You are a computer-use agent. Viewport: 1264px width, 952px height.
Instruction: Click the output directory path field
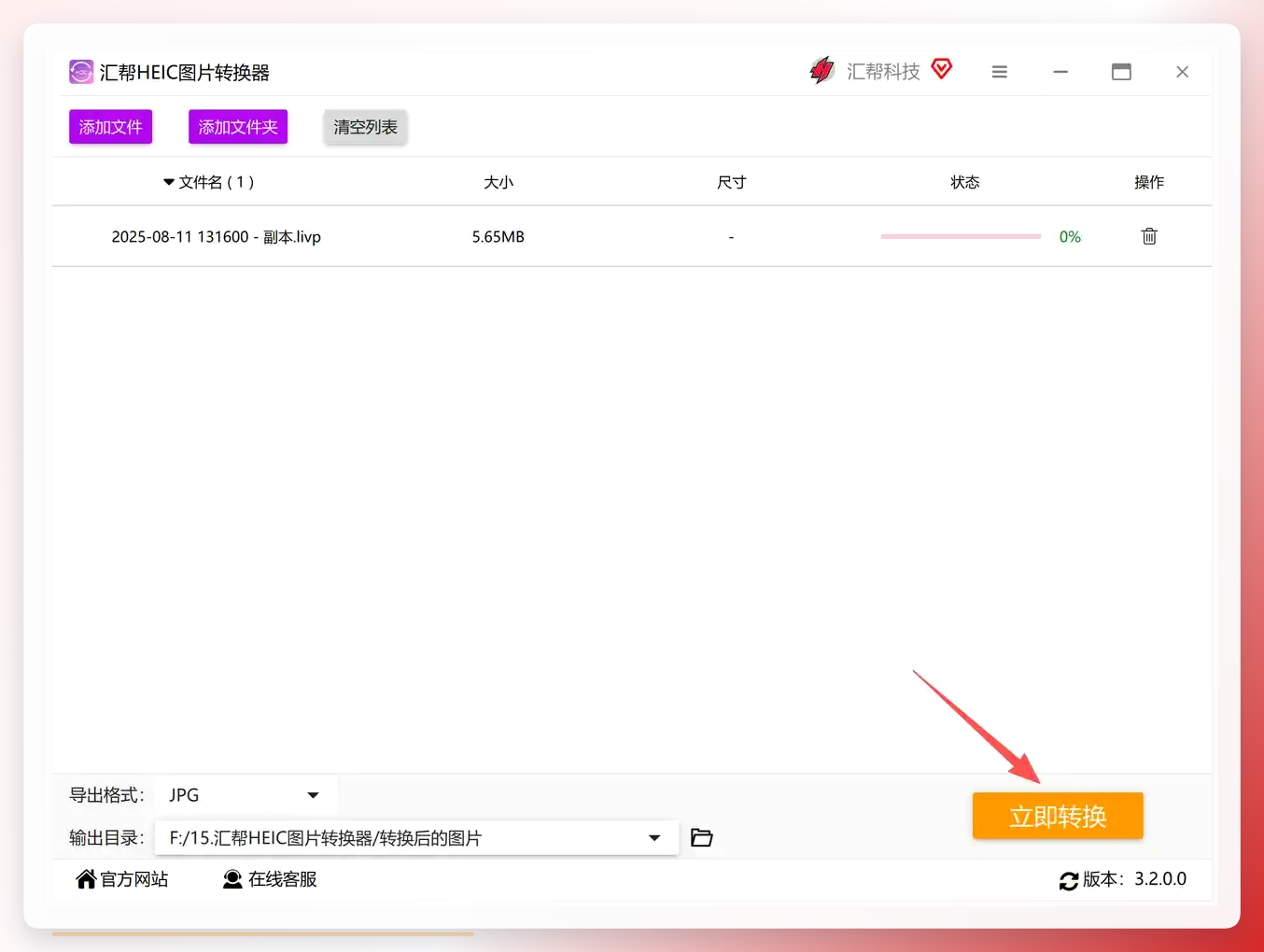point(416,838)
